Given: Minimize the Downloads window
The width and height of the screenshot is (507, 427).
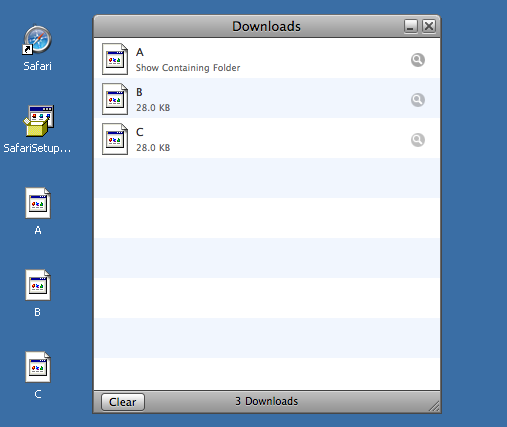Looking at the screenshot, I should (x=411, y=26).
